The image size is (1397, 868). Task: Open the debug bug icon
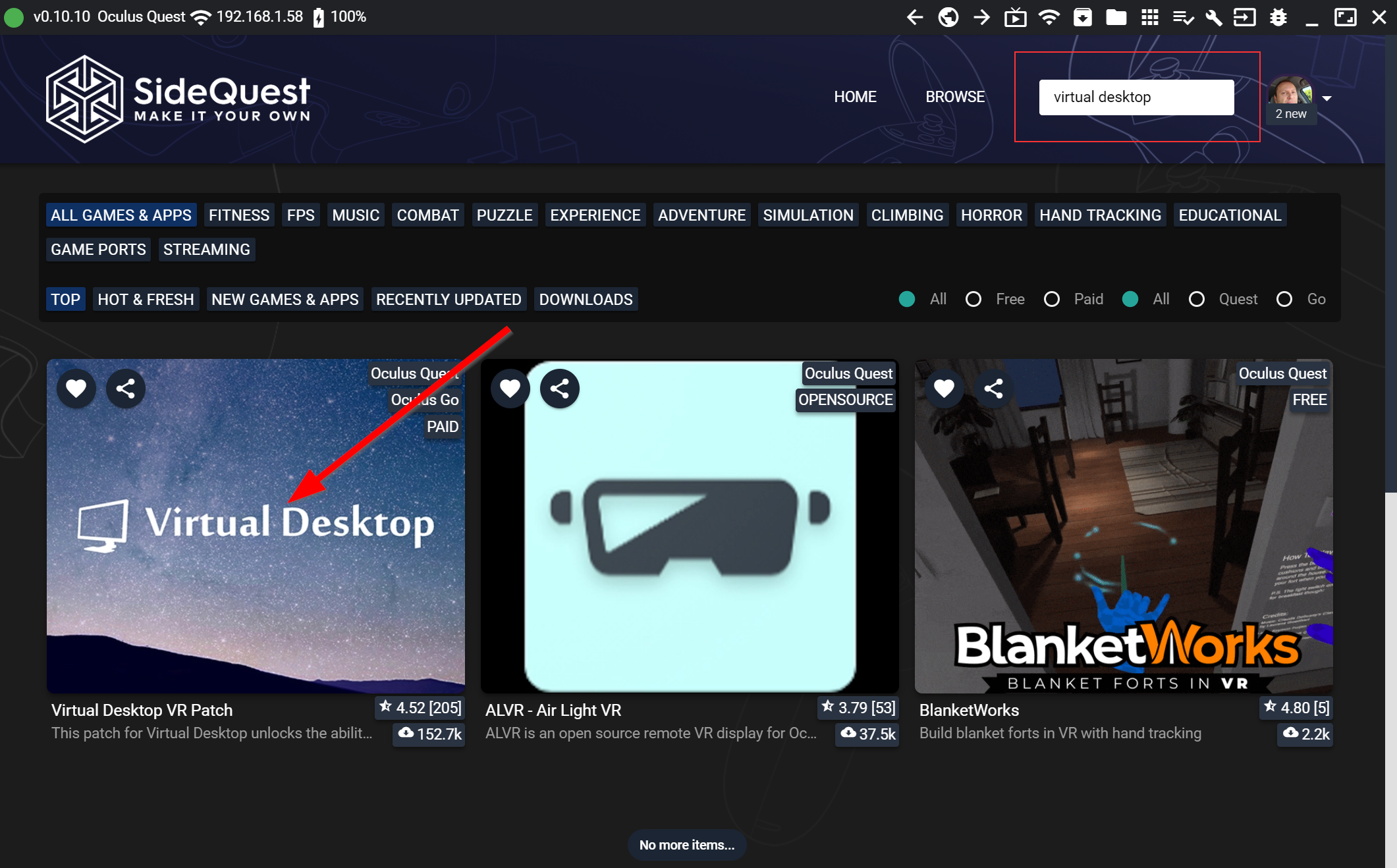click(x=1278, y=17)
